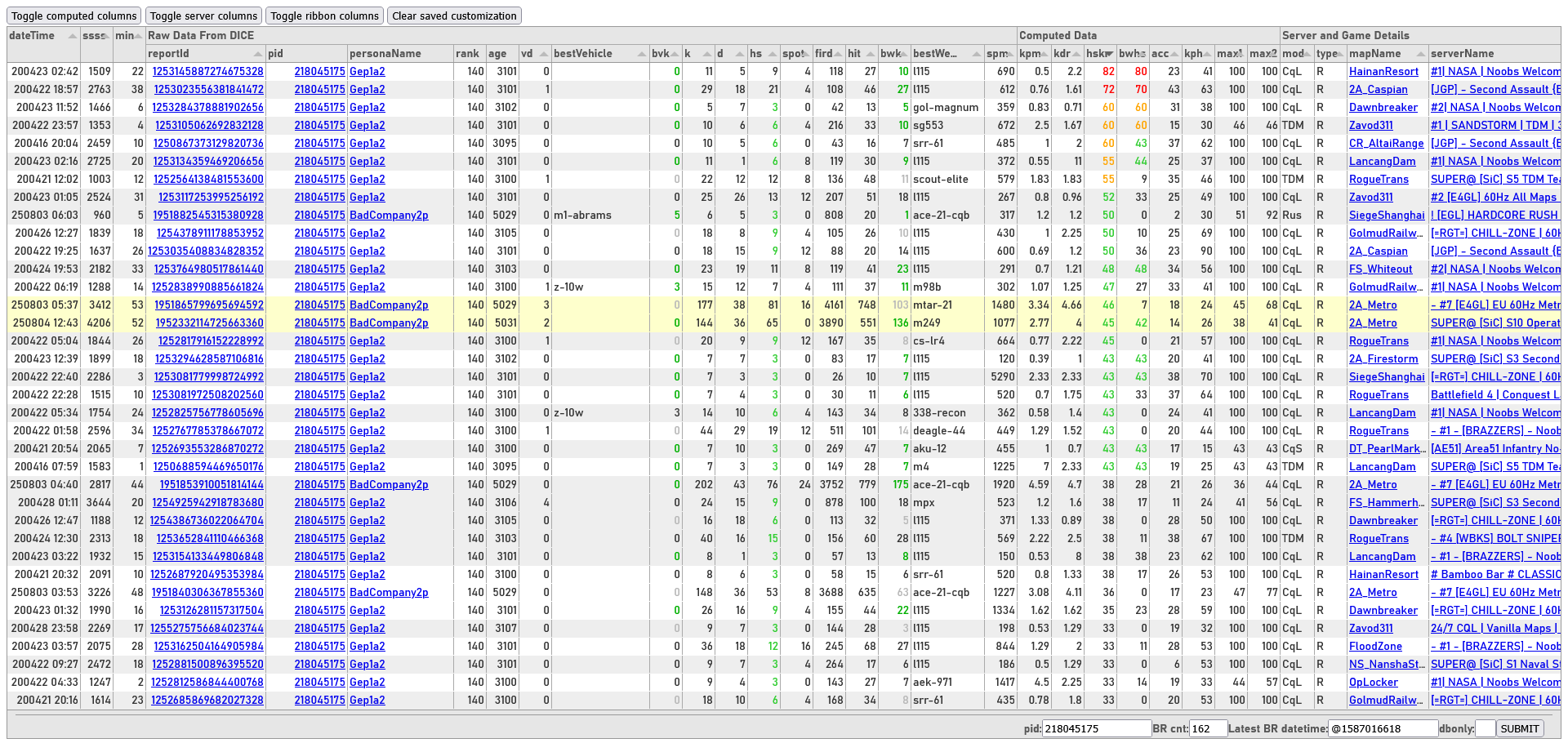
Task: Sort by the bwhs column arrow
Action: point(1143,54)
